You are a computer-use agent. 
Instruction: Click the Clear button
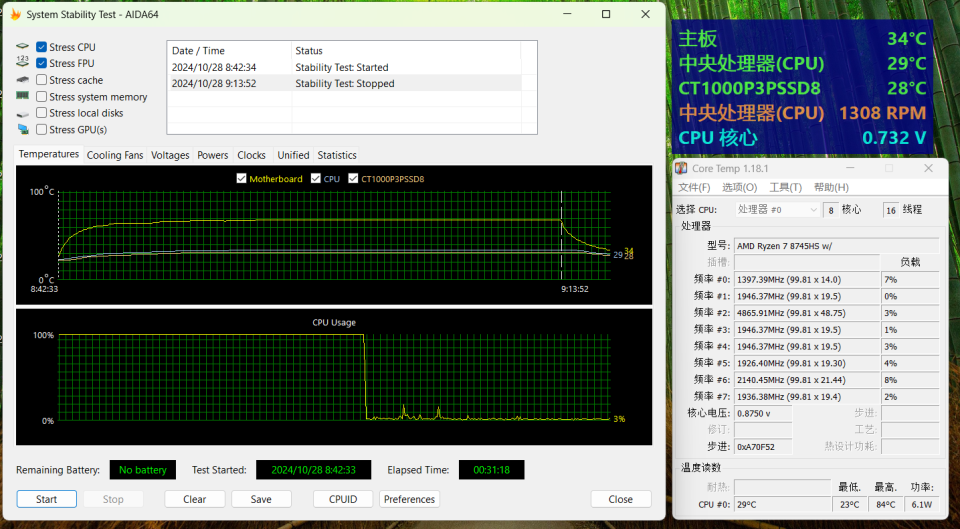(x=195, y=499)
